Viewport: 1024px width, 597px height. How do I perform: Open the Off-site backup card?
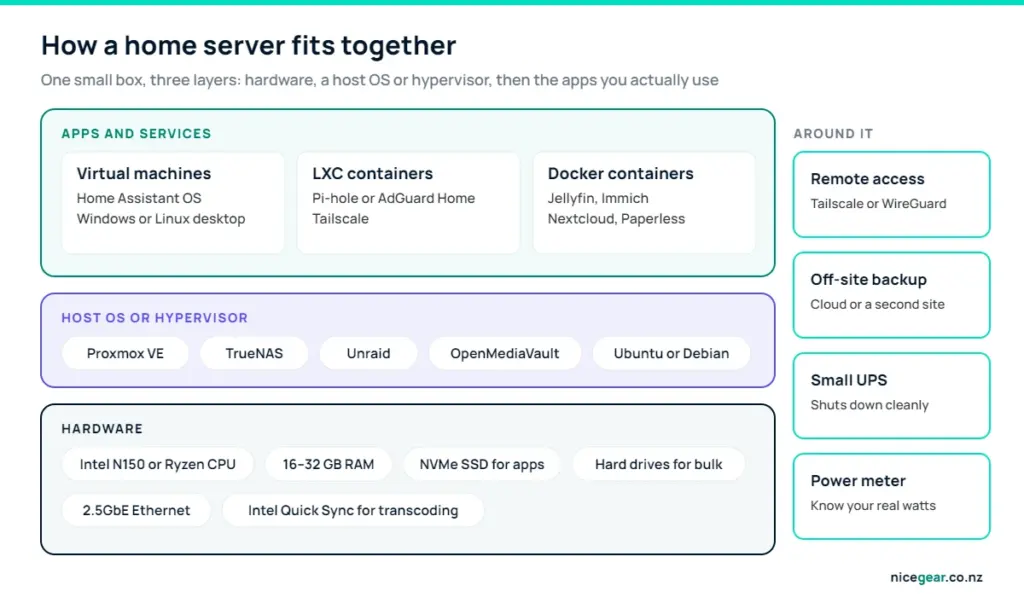pyautogui.click(x=891, y=295)
